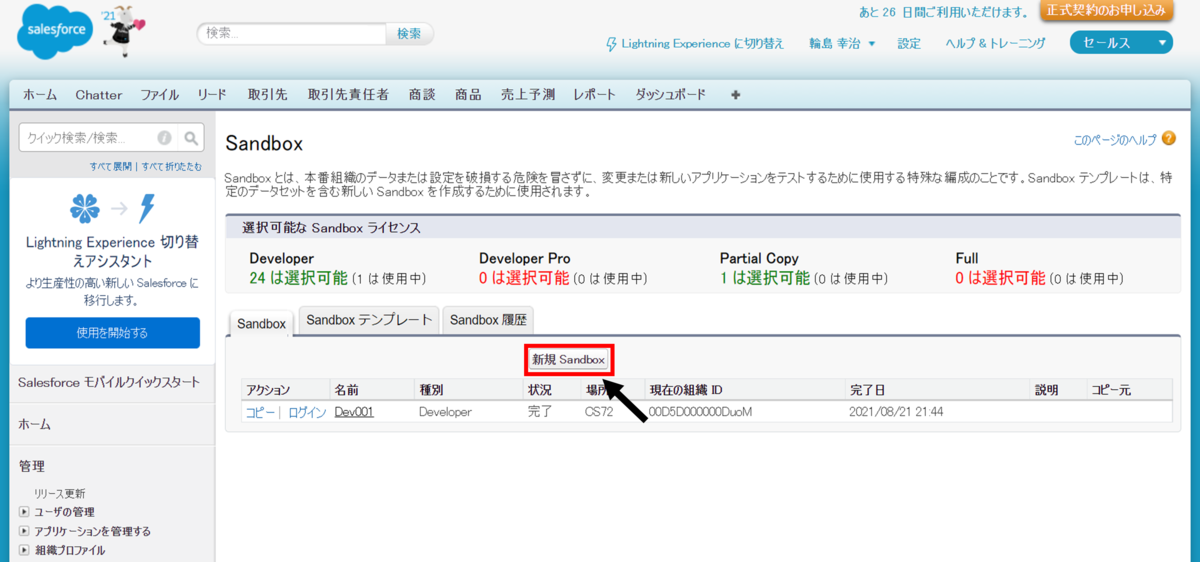The width and height of the screenshot is (1200, 562).
Task: Click the quick find magnifier icon
Action: tap(191, 138)
